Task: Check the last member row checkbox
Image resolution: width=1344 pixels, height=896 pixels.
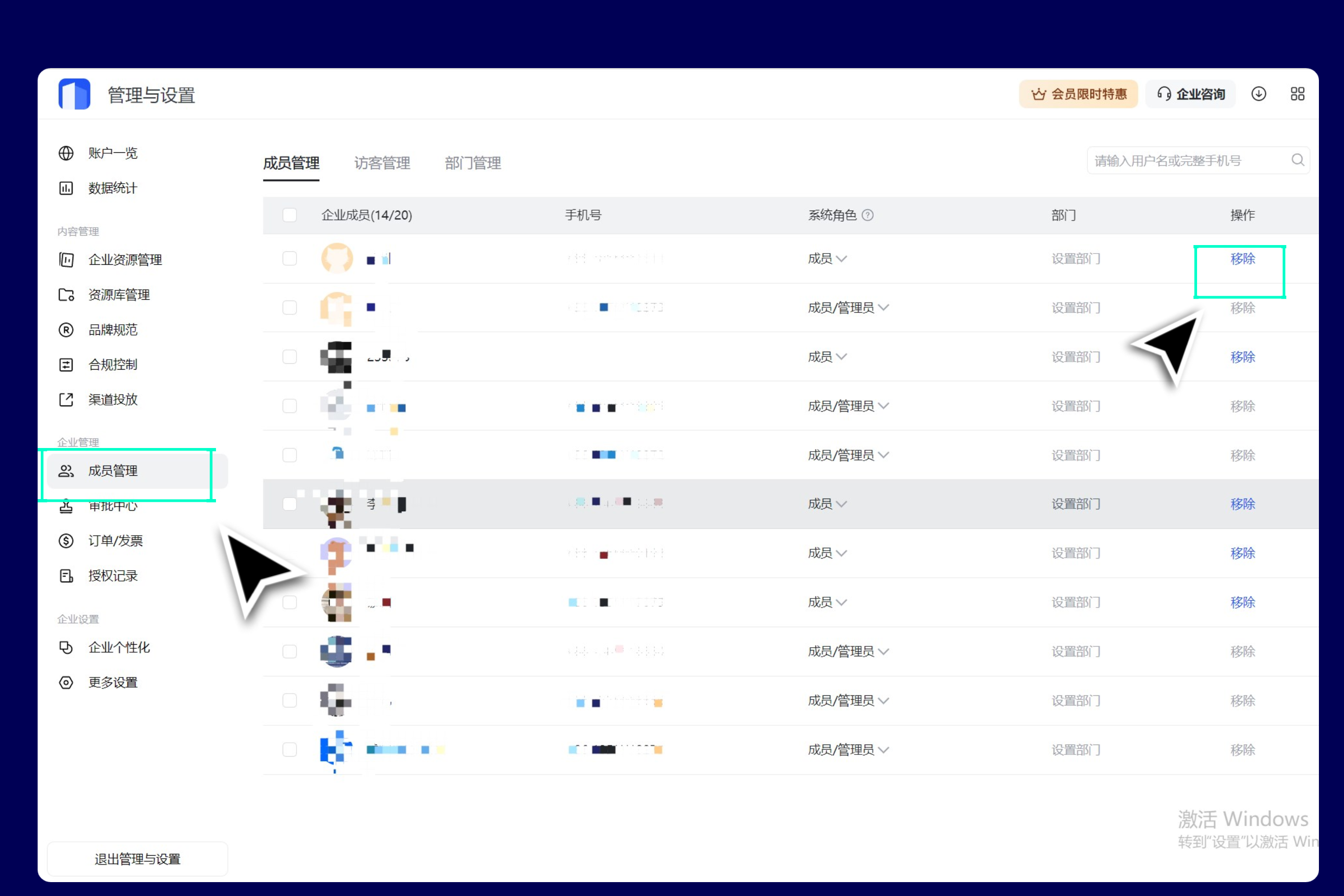Action: [x=290, y=750]
